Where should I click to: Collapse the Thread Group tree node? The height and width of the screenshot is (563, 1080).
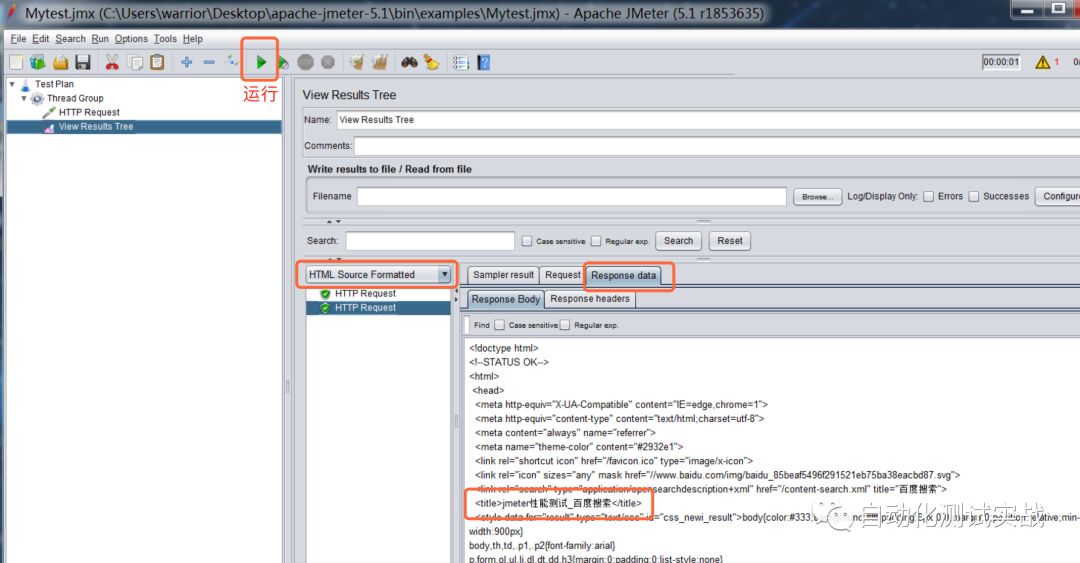(24, 99)
